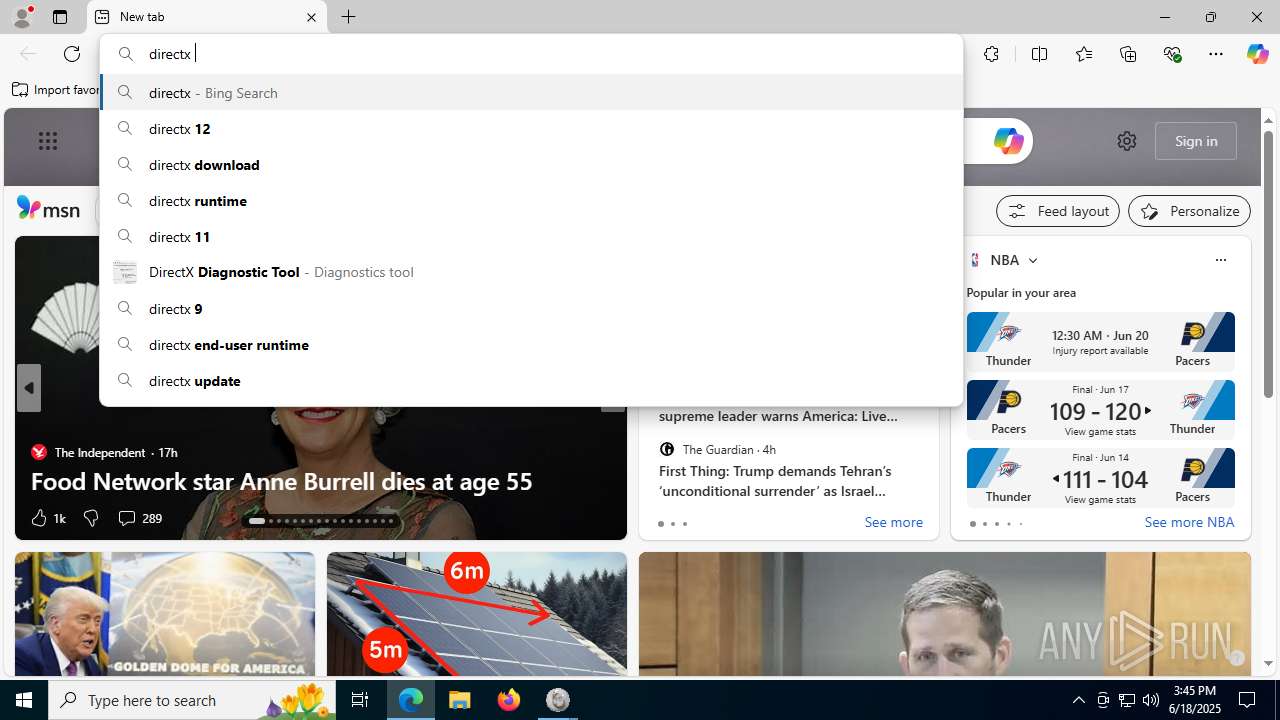Pick 'directx runtime' suggestion
1280x720 pixels.
coord(531,200)
